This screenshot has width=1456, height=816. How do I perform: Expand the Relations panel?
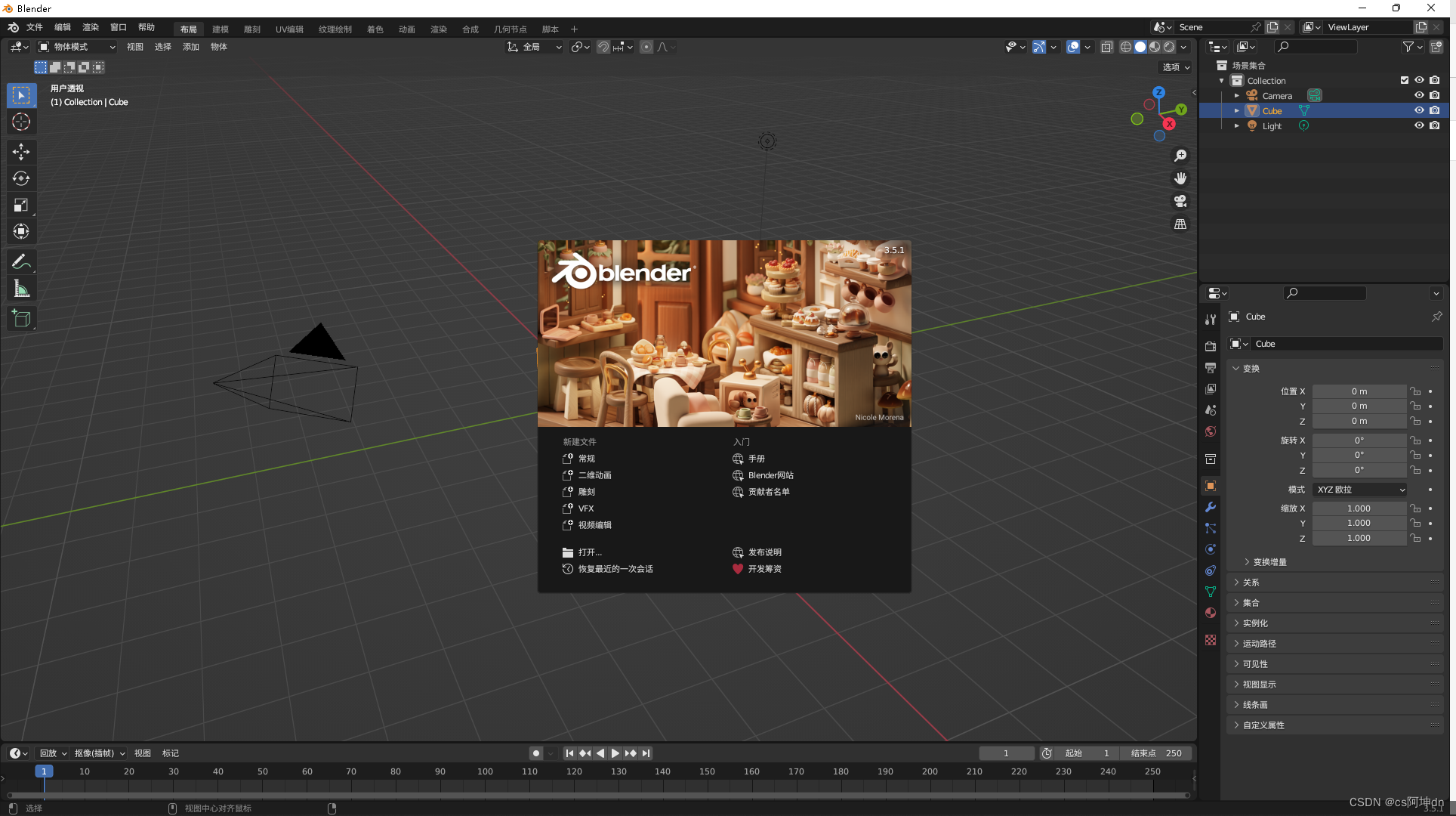tap(1335, 583)
